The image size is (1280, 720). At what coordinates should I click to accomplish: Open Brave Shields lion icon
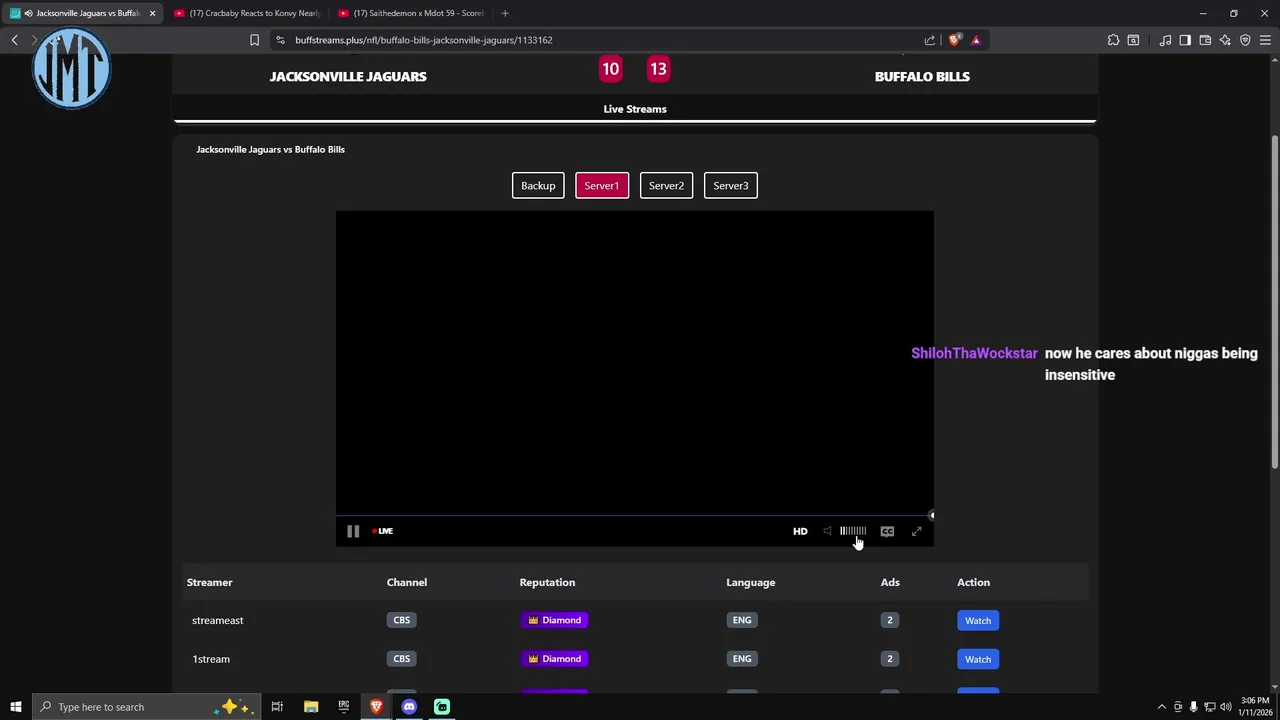(x=955, y=40)
